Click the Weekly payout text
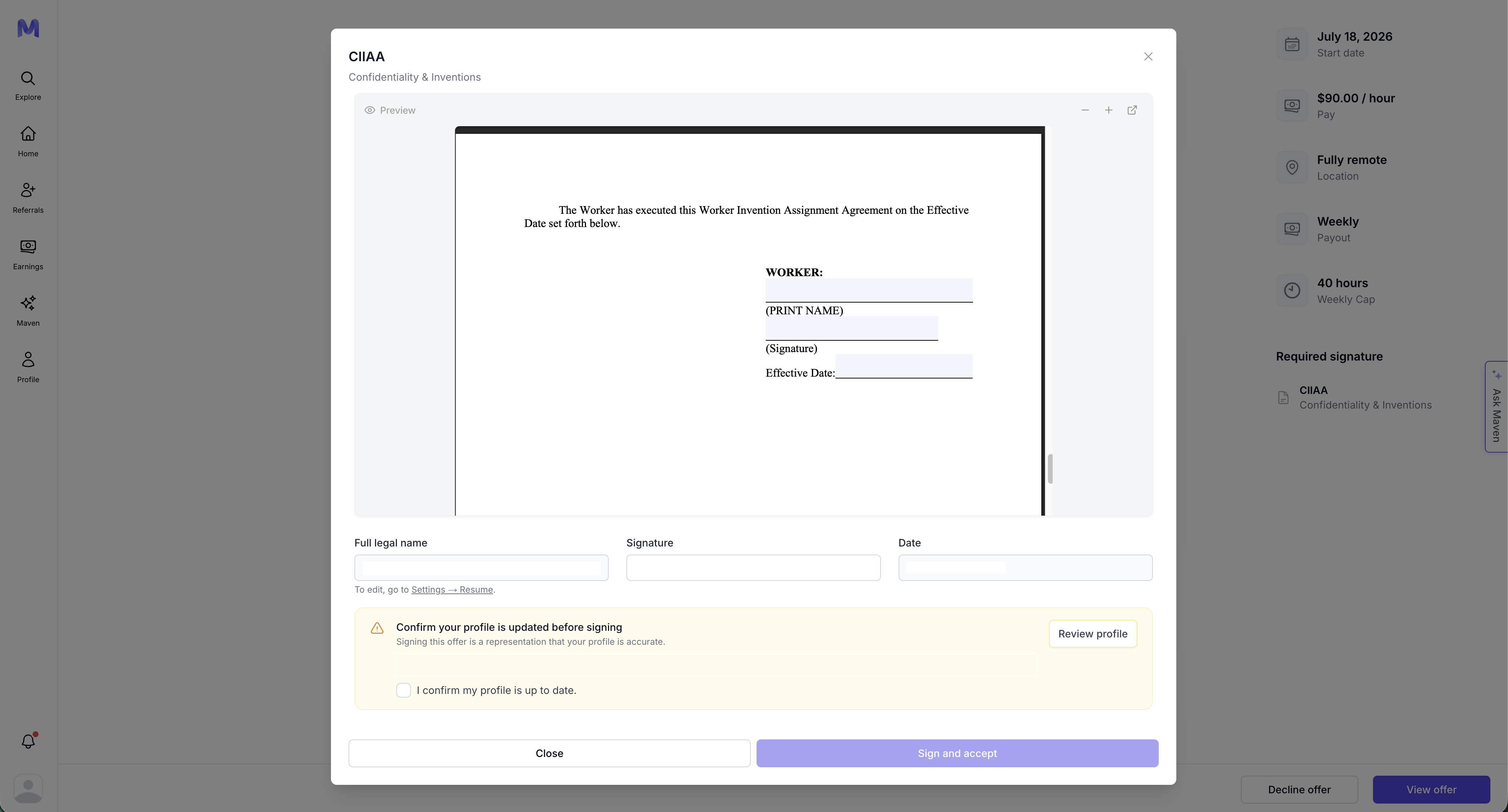This screenshot has width=1508, height=812. tap(1338, 222)
